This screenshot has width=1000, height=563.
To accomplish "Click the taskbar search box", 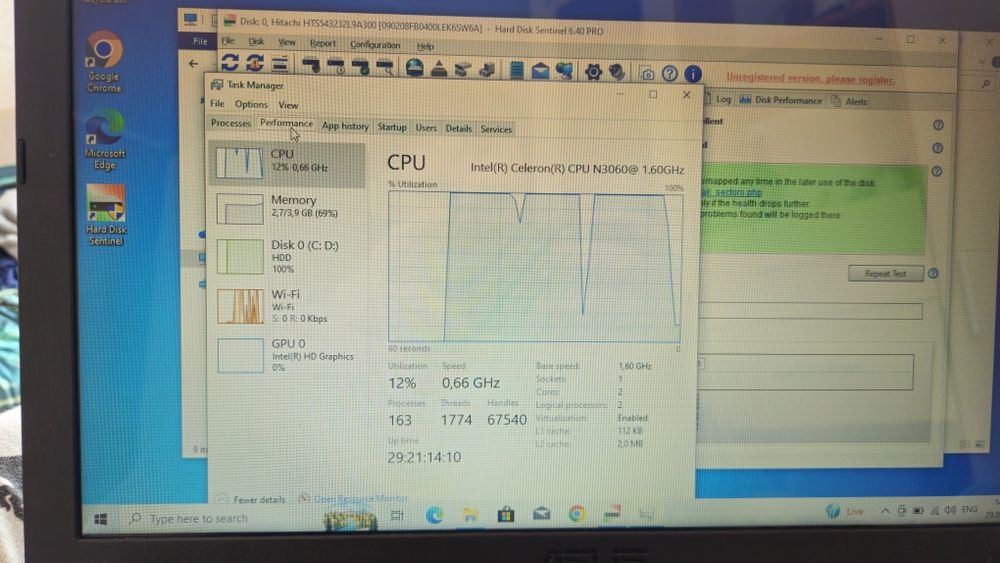I will point(223,518).
